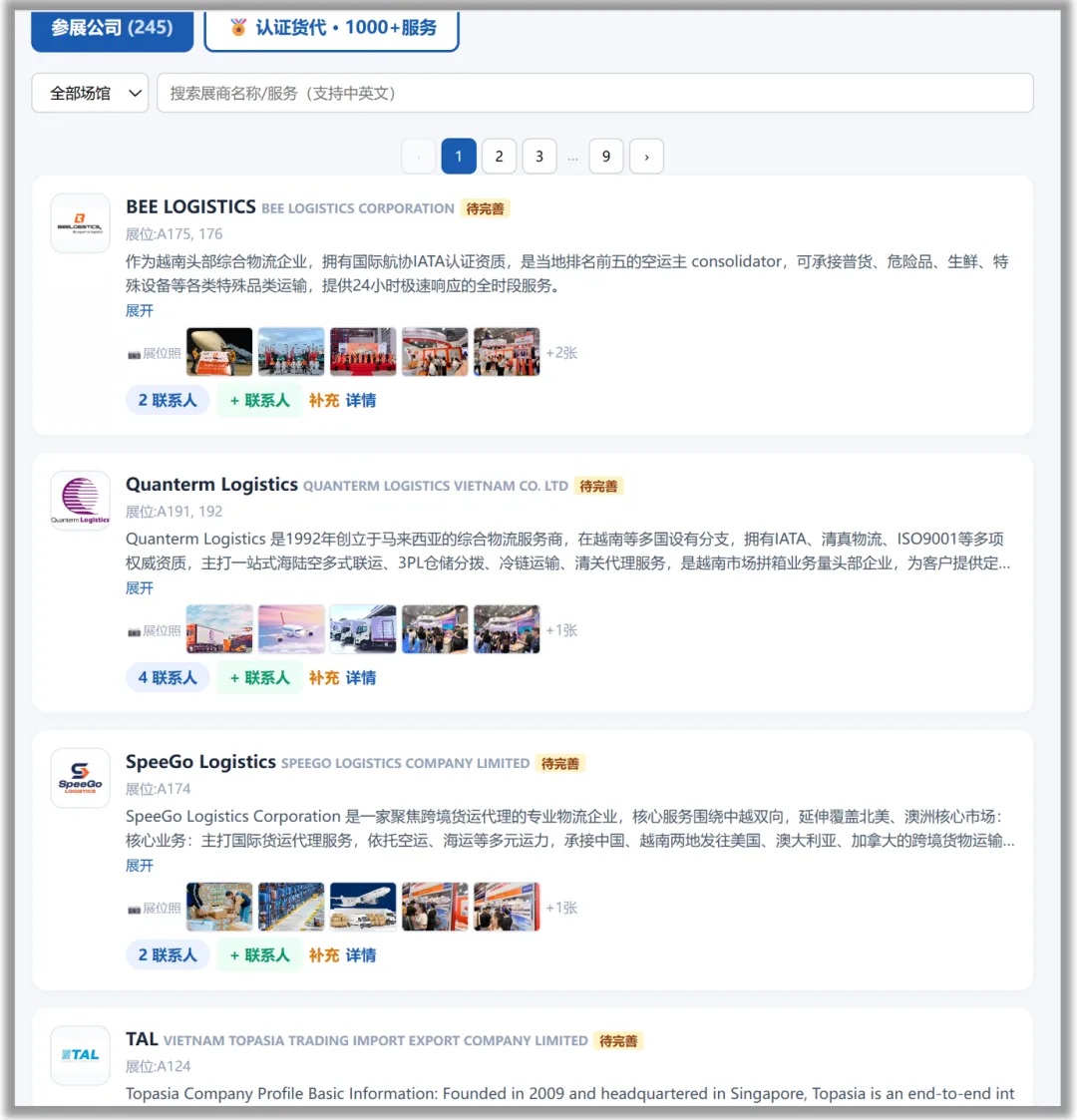The image size is (1077, 1120).
Task: Open SpeeGo fourth booth photo
Action: coord(435,908)
